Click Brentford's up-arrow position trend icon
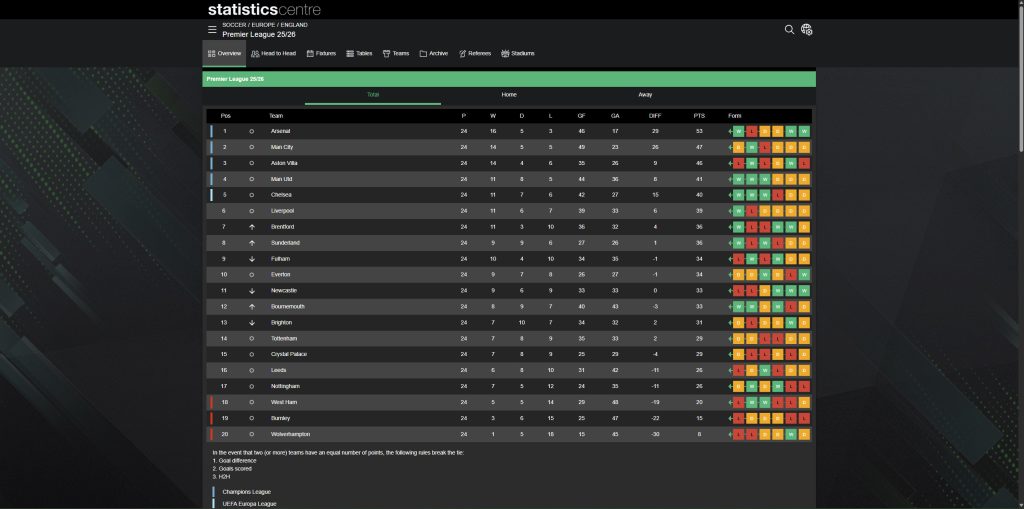Viewport: 1024px width, 509px height. tap(251, 227)
